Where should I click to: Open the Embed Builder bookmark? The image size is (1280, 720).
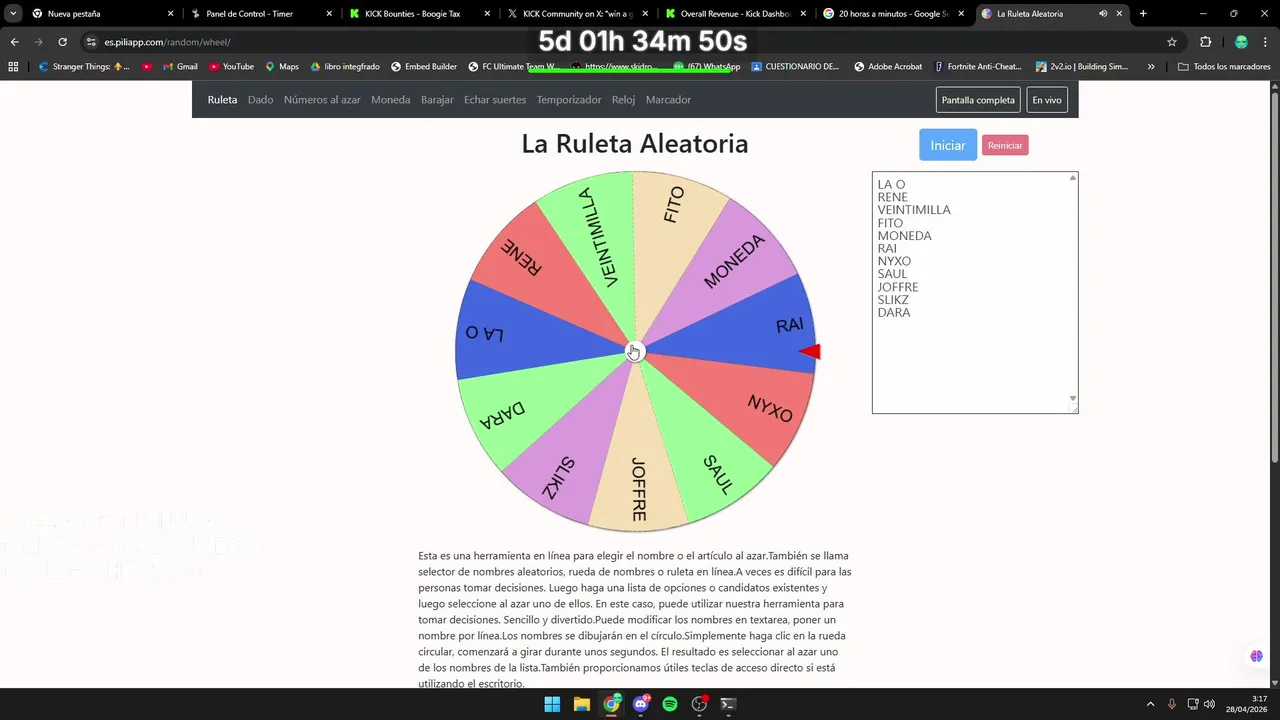point(423,67)
